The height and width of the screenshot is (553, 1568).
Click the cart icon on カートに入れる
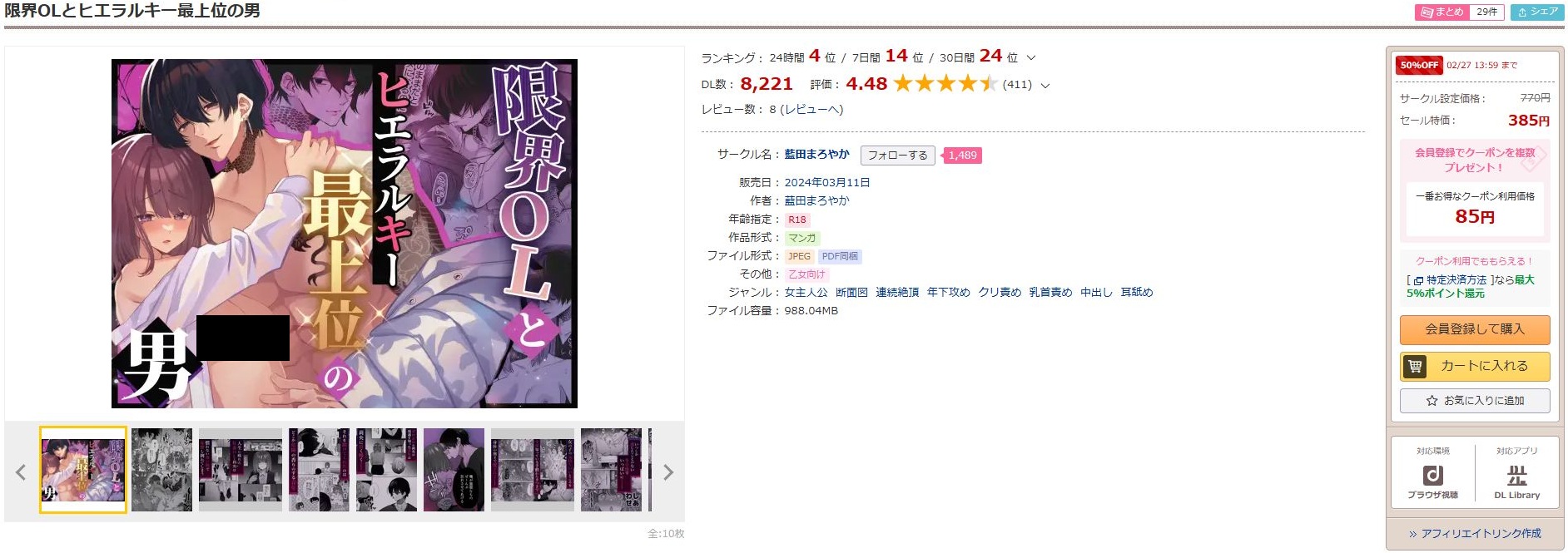[1415, 366]
